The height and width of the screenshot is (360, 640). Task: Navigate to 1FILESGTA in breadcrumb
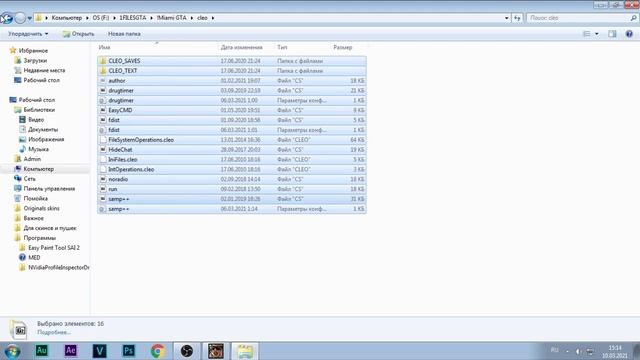(x=133, y=18)
